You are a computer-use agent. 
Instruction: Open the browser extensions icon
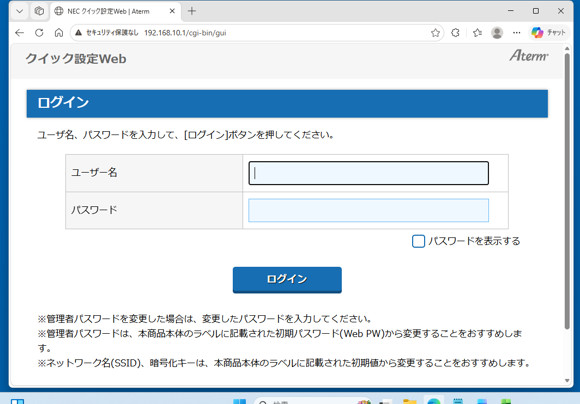pos(455,33)
